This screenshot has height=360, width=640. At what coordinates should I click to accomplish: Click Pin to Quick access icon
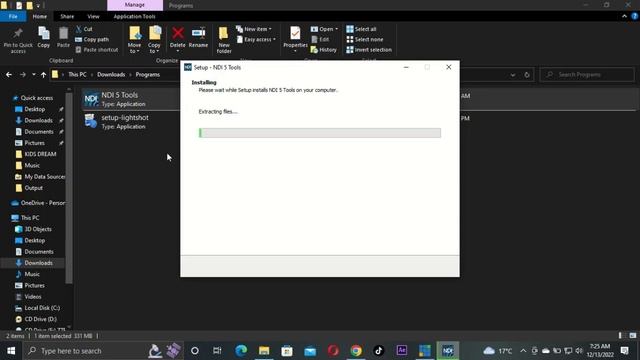pos(18,40)
